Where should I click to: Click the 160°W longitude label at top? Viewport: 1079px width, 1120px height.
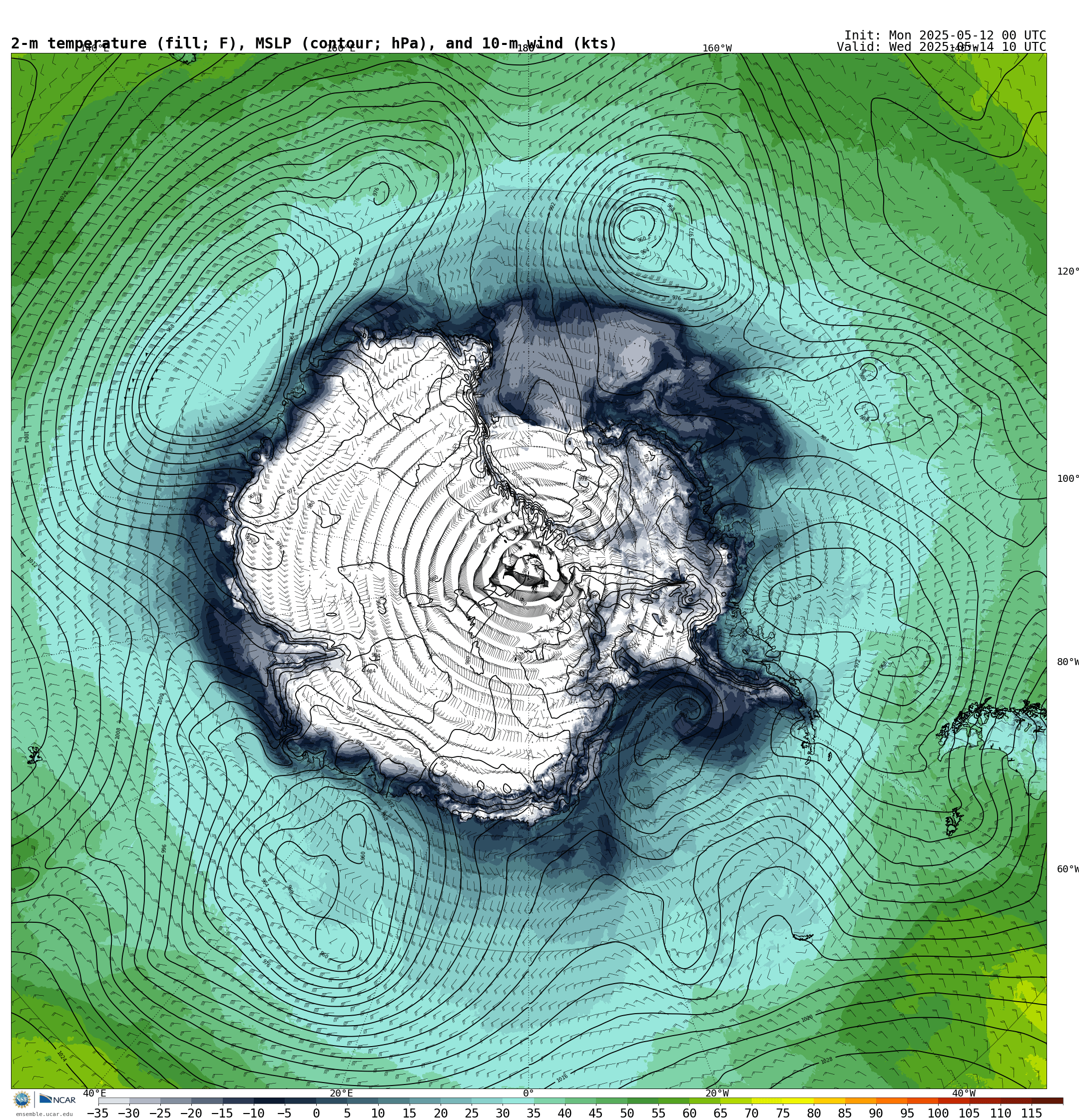[x=717, y=48]
